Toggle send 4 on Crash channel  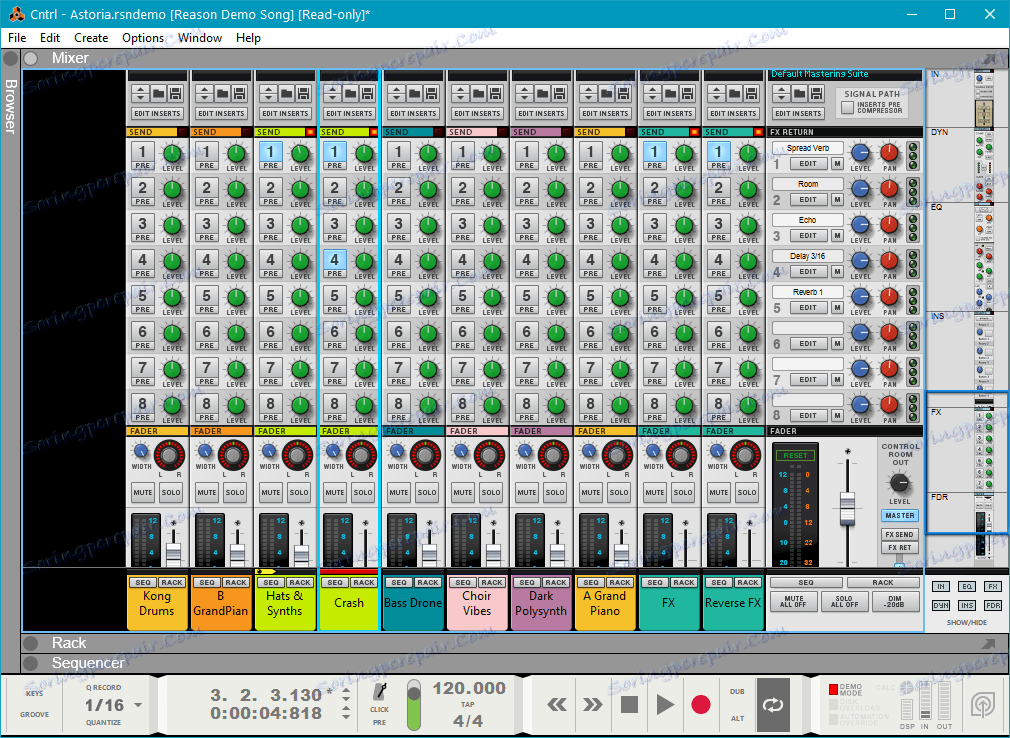tap(335, 261)
